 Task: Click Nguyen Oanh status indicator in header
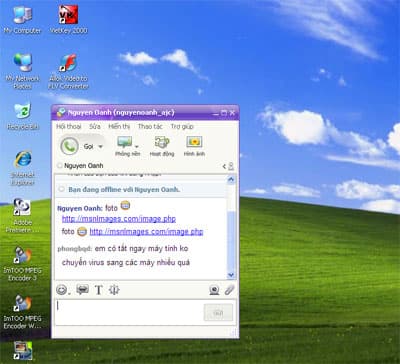(60, 165)
